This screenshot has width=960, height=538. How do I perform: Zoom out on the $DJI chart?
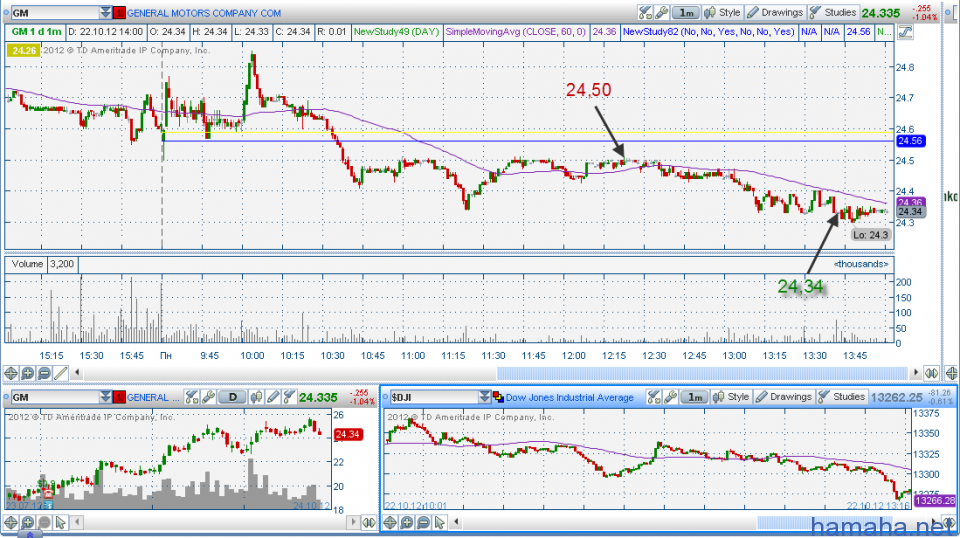[423, 523]
